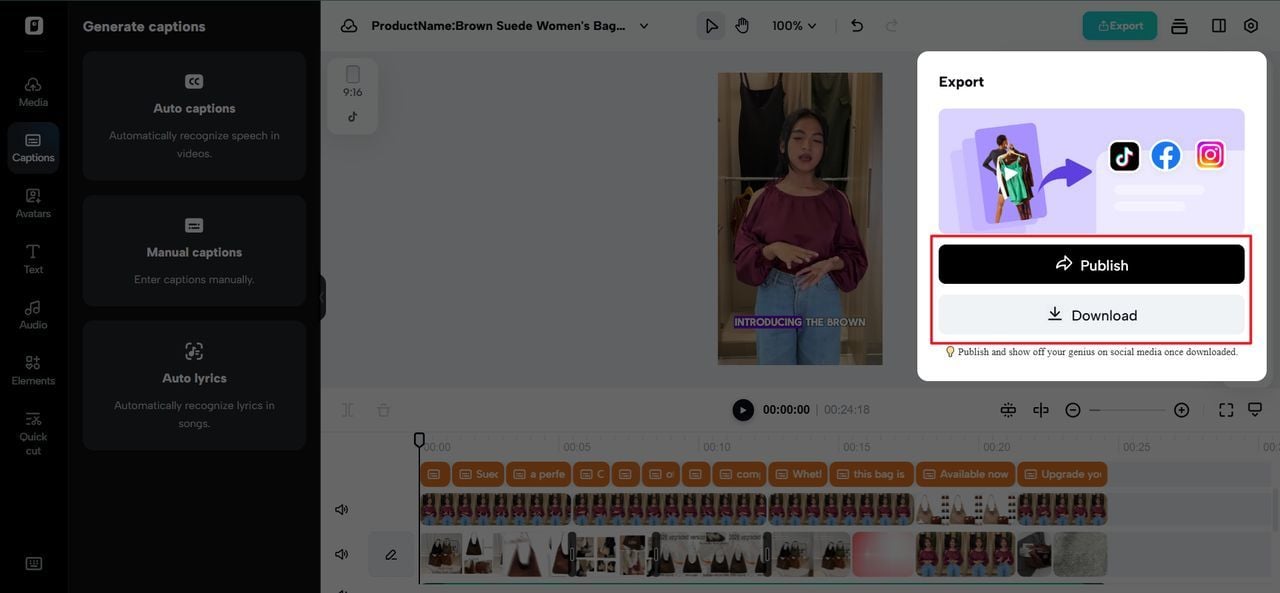The height and width of the screenshot is (593, 1280).
Task: Select the Quick cut tool
Action: coord(33,432)
